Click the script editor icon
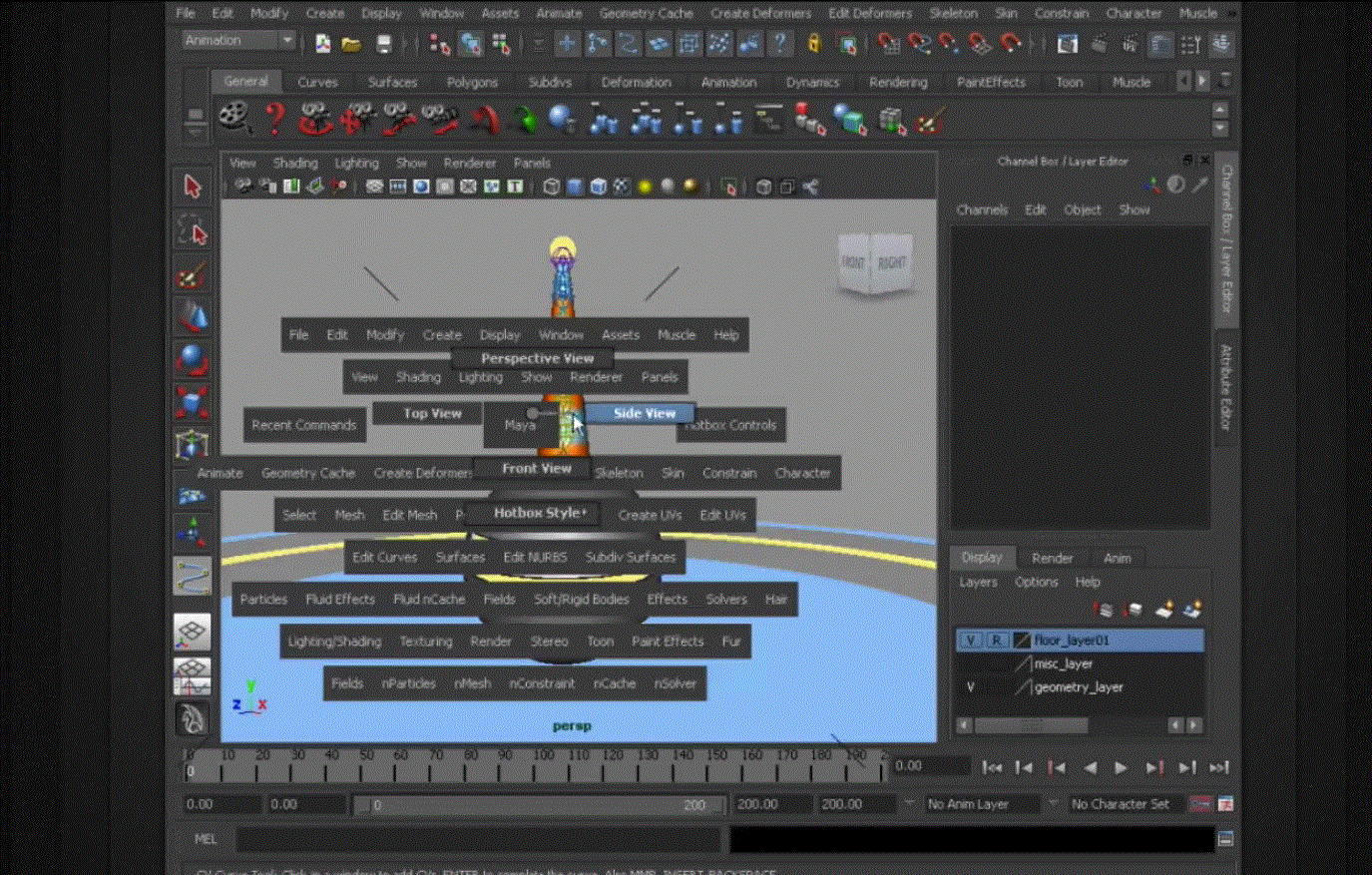 coord(1225,839)
